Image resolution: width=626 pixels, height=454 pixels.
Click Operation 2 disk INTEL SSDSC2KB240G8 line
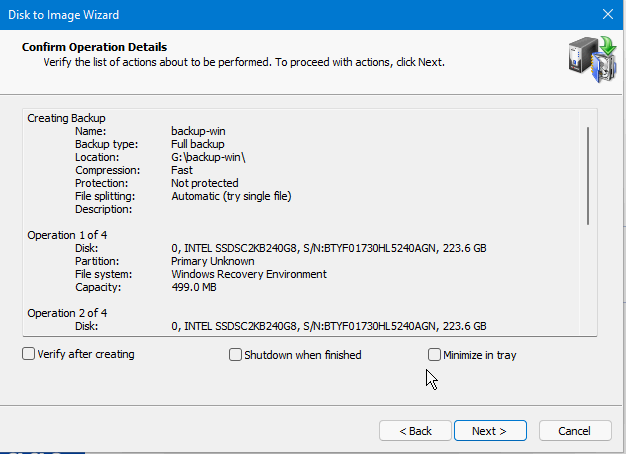pos(329,326)
